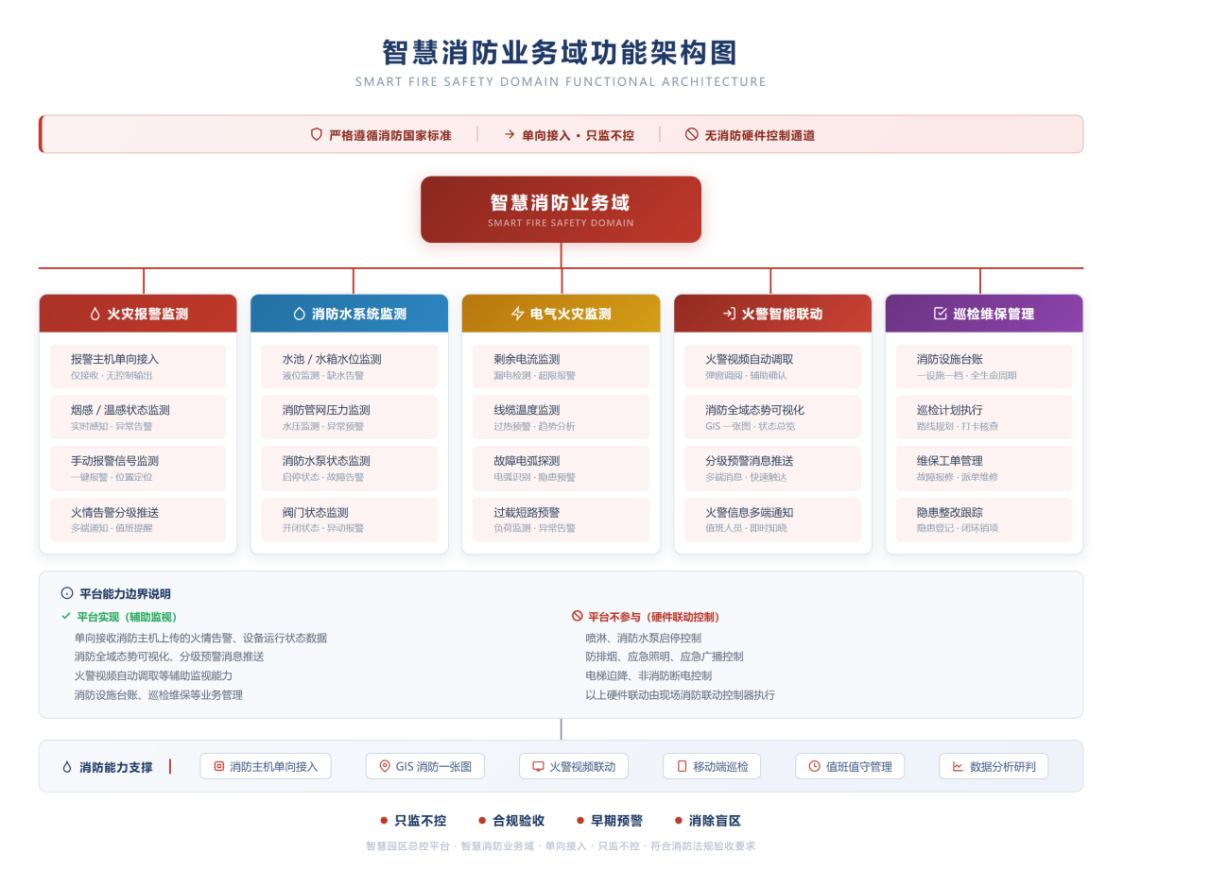This screenshot has height=888, width=1210.
Task: Select the 维保工单管理 item
Action: [x=984, y=468]
